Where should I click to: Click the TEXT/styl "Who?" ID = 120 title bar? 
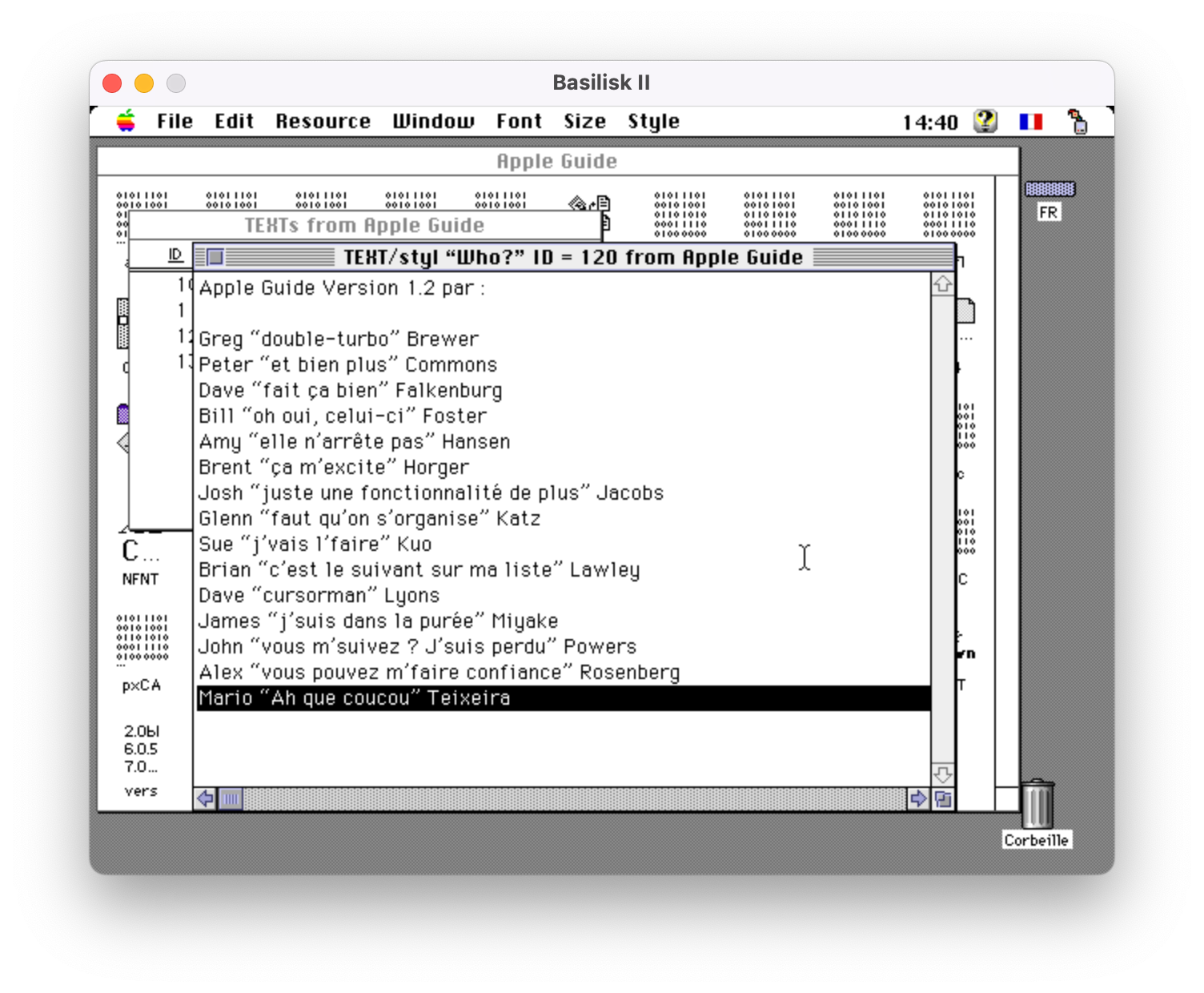coord(573,257)
